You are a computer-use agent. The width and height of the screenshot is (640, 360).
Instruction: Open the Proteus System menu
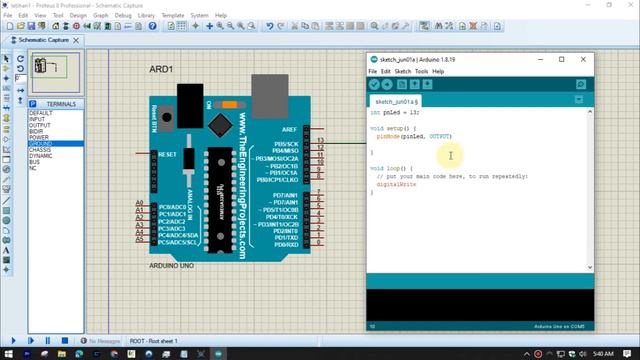point(199,16)
